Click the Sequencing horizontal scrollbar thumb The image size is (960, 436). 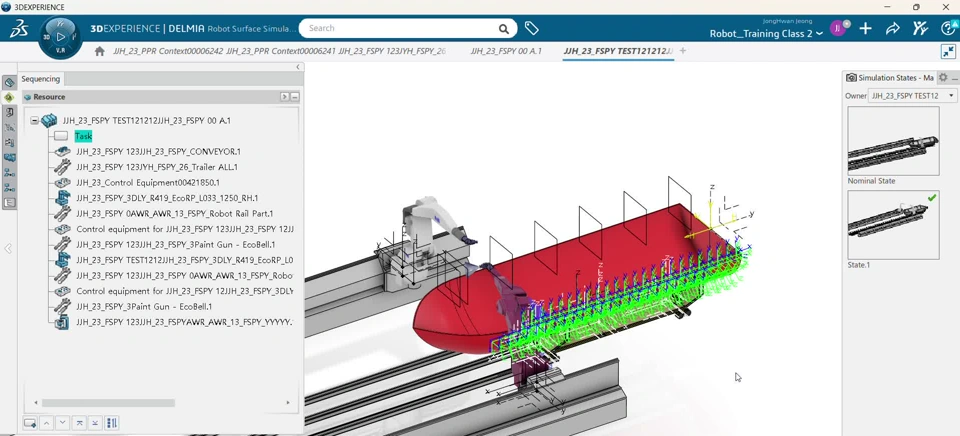tap(108, 403)
